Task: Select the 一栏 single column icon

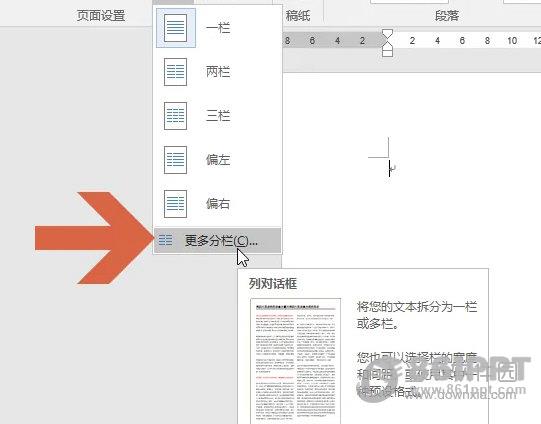Action: click(x=176, y=28)
